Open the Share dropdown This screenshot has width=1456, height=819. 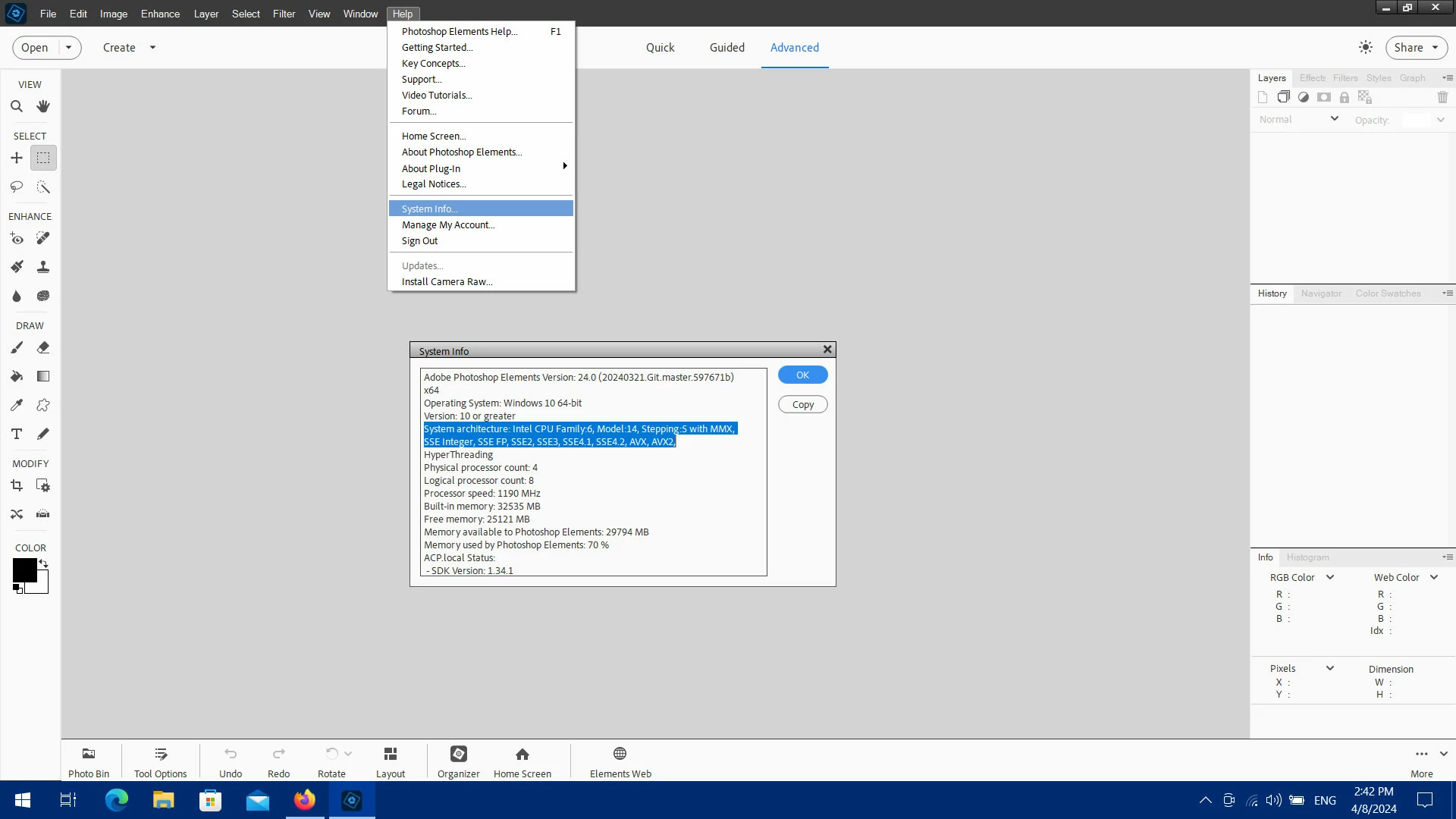pos(1416,47)
